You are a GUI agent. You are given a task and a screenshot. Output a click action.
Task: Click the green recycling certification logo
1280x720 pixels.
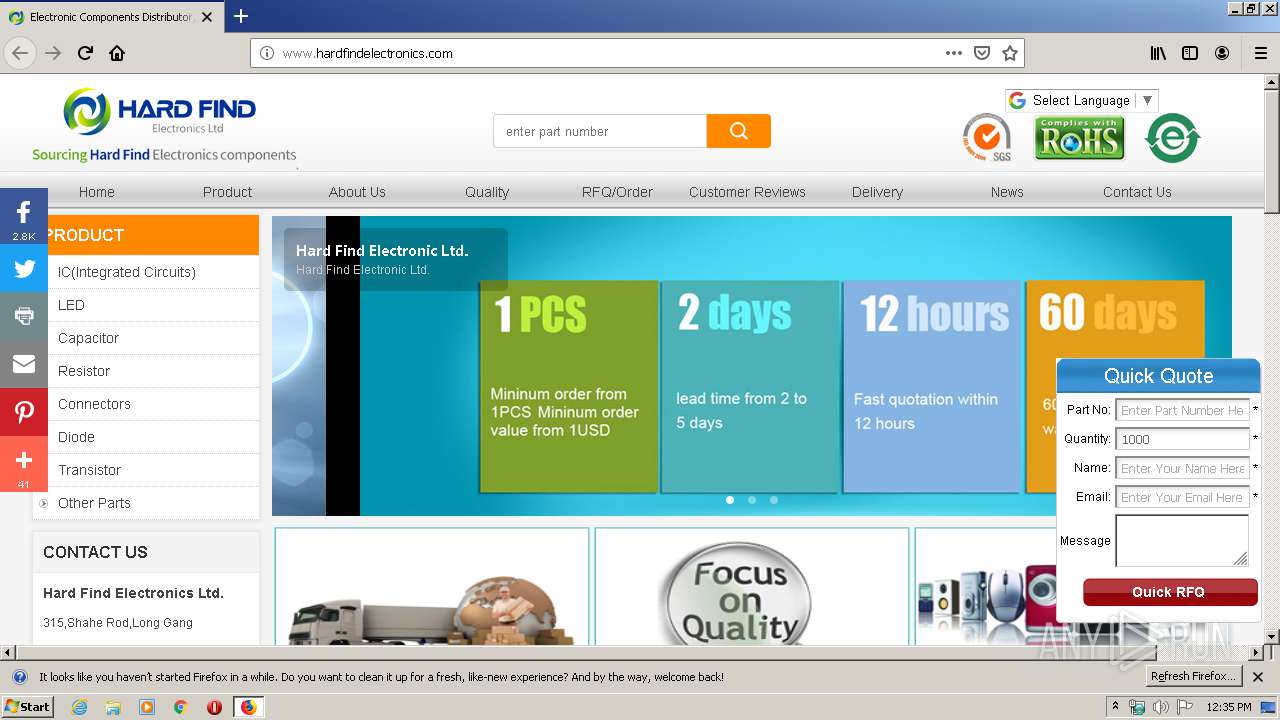[1172, 138]
